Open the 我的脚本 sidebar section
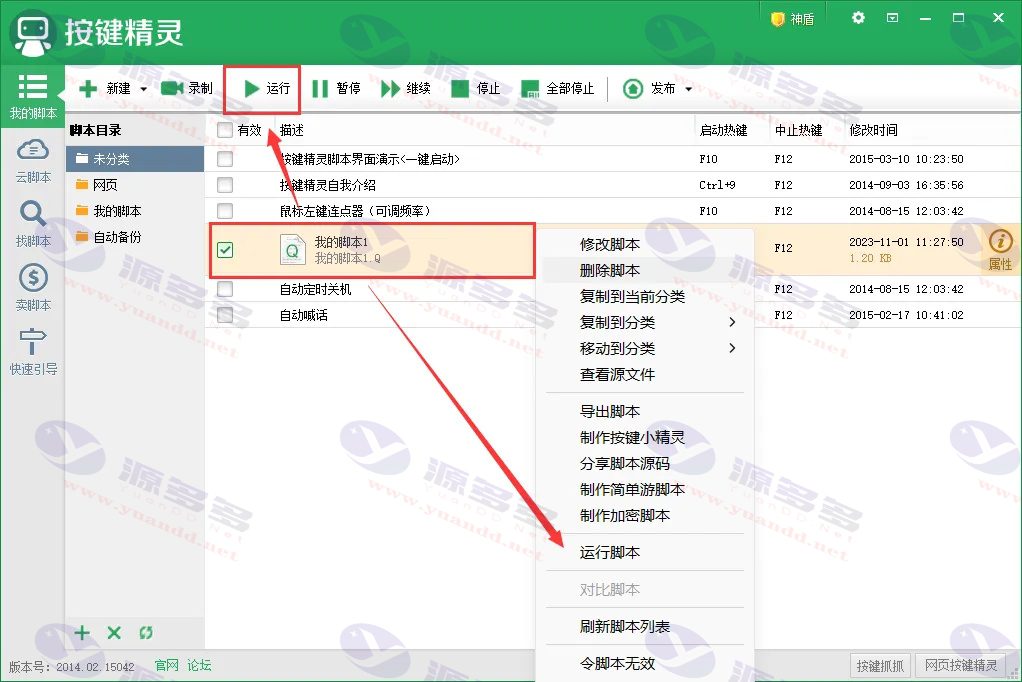The height and width of the screenshot is (682, 1022). [33, 96]
